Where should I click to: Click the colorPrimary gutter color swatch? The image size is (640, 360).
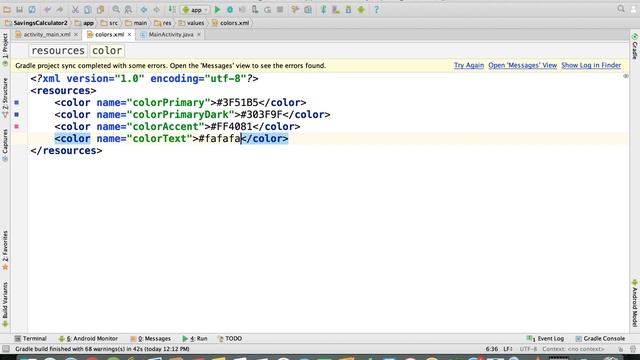pyautogui.click(x=17, y=102)
